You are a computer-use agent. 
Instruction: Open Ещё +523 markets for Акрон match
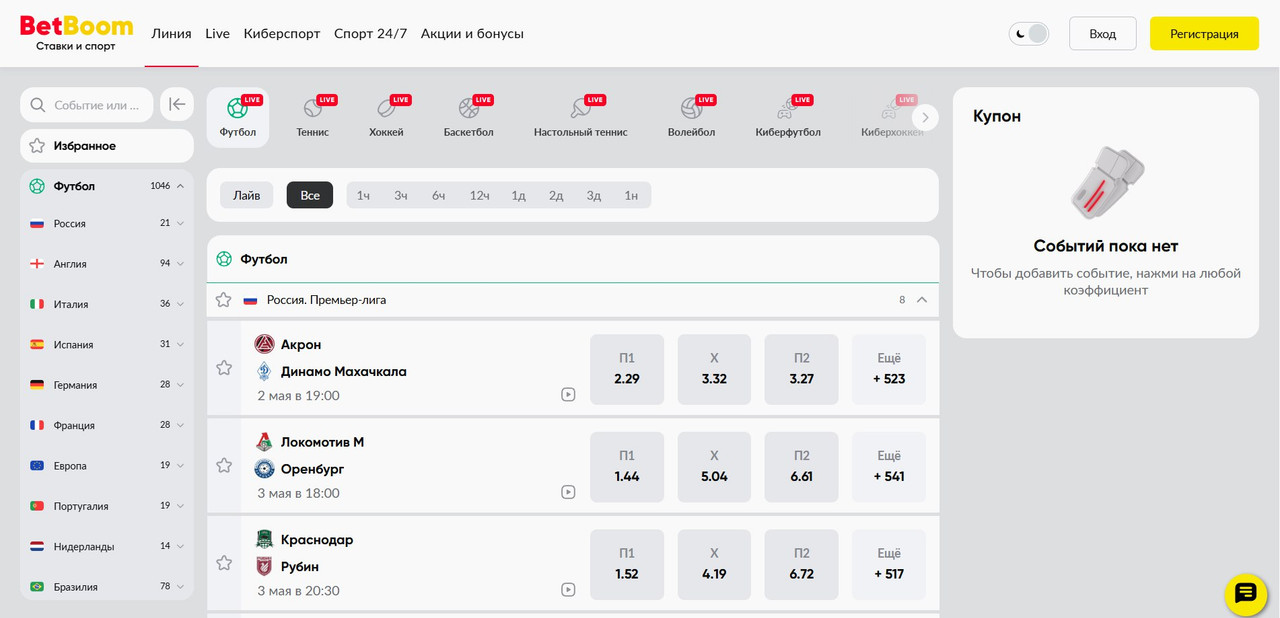[889, 369]
